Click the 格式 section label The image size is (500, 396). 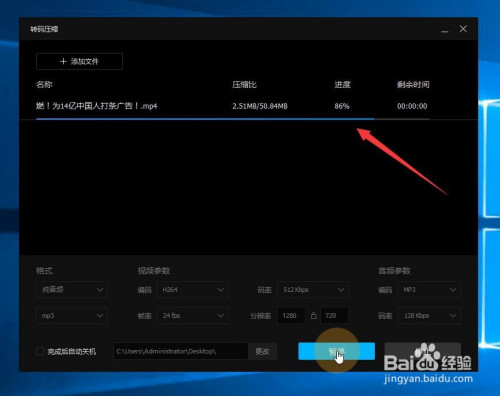point(44,270)
